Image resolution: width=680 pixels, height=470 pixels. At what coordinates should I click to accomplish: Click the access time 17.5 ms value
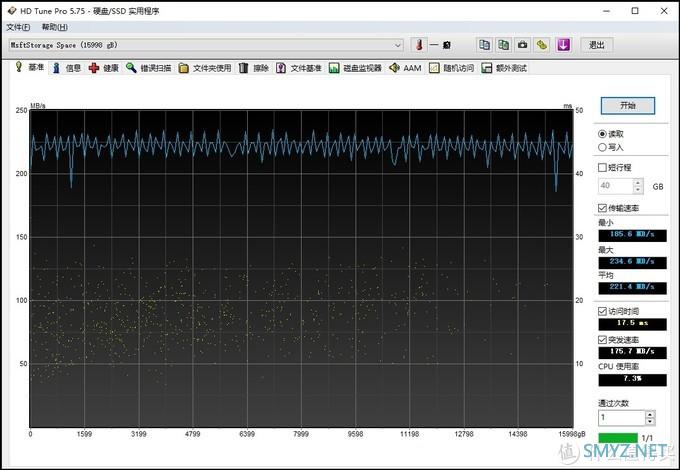click(x=632, y=324)
